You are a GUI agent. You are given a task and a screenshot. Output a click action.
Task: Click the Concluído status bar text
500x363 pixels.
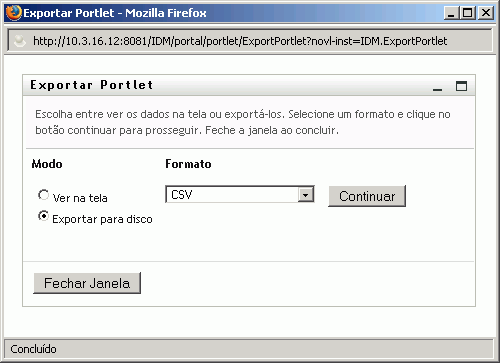pyautogui.click(x=33, y=349)
